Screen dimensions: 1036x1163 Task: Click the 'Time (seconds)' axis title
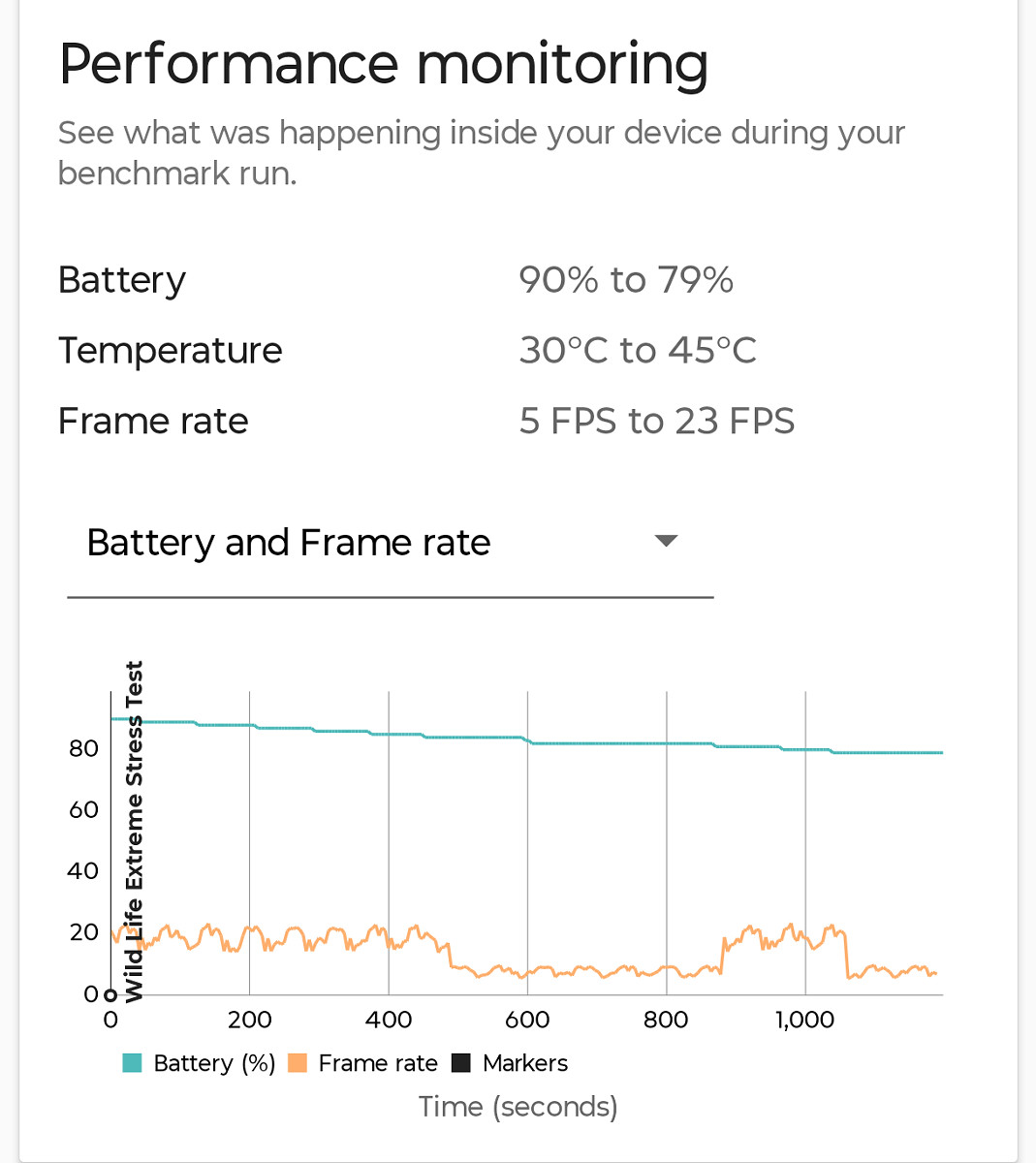[518, 1107]
